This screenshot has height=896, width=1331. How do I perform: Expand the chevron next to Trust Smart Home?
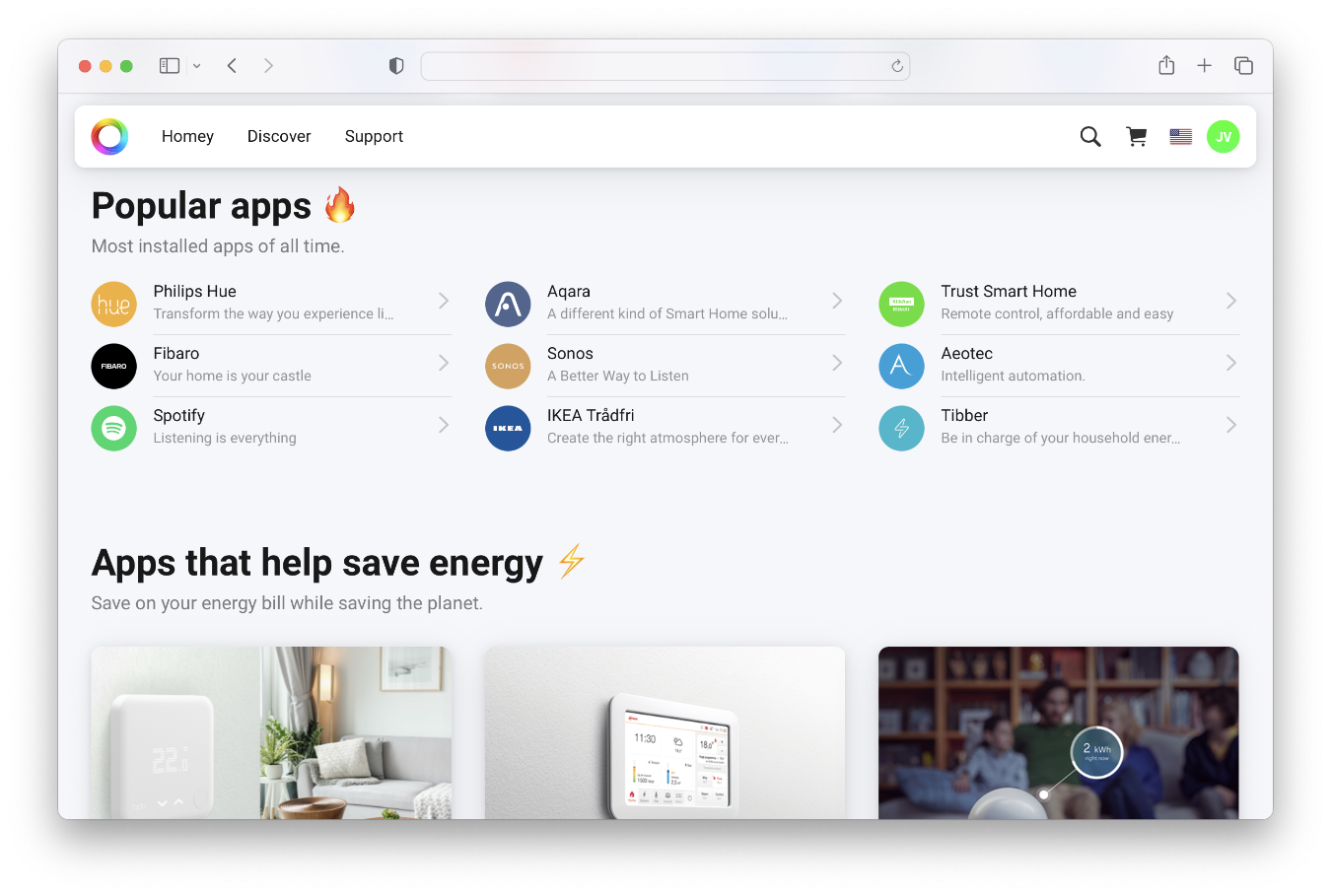pos(1231,301)
